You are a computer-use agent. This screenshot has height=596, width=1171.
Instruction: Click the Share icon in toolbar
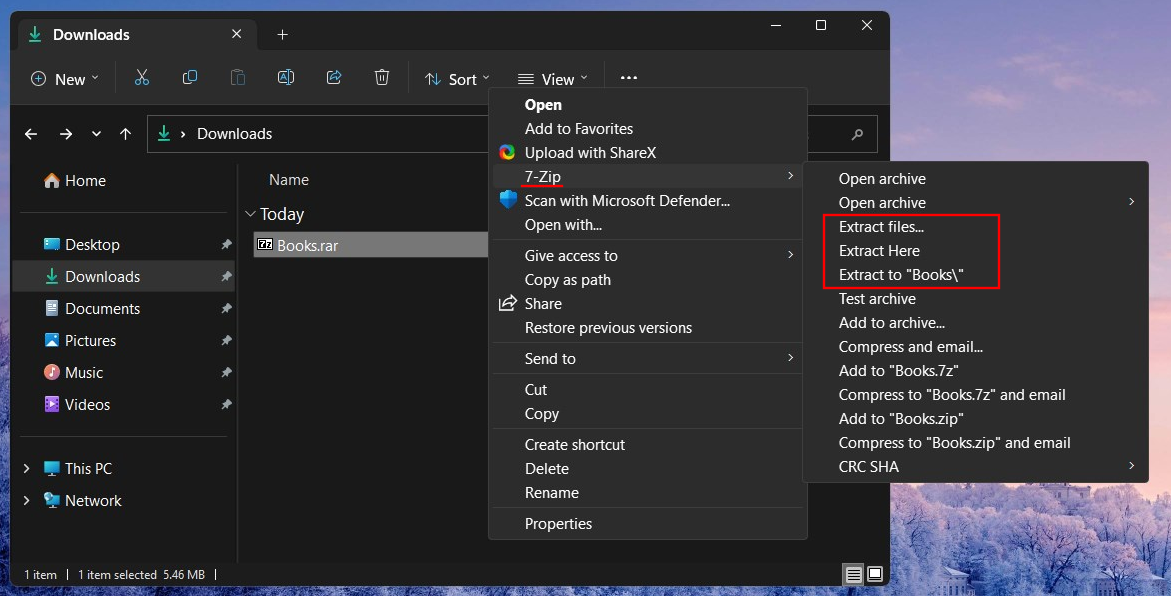(x=334, y=78)
